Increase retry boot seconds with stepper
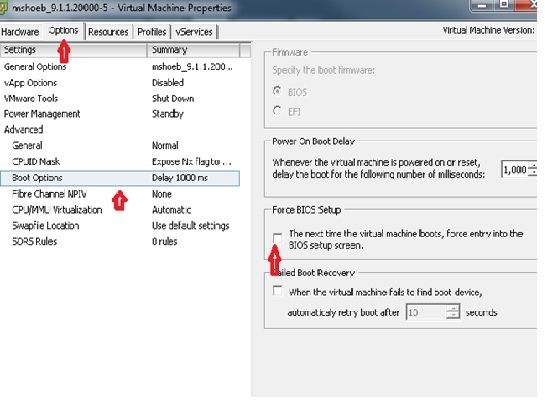The width and height of the screenshot is (545, 404). point(453,308)
